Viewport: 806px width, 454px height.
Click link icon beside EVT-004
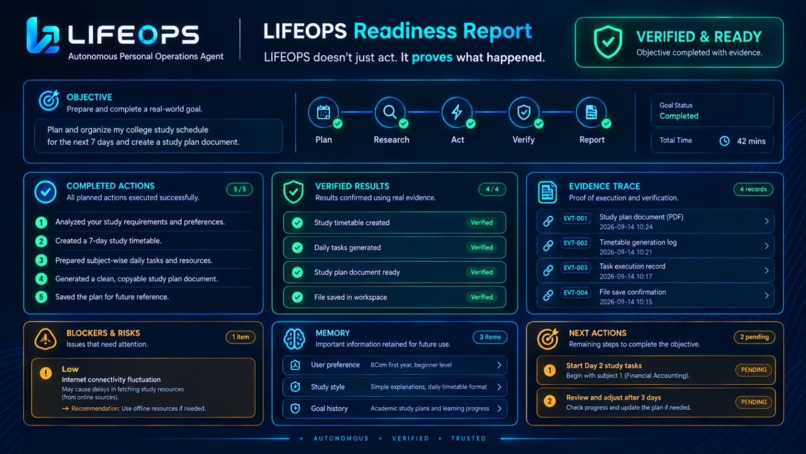point(548,296)
